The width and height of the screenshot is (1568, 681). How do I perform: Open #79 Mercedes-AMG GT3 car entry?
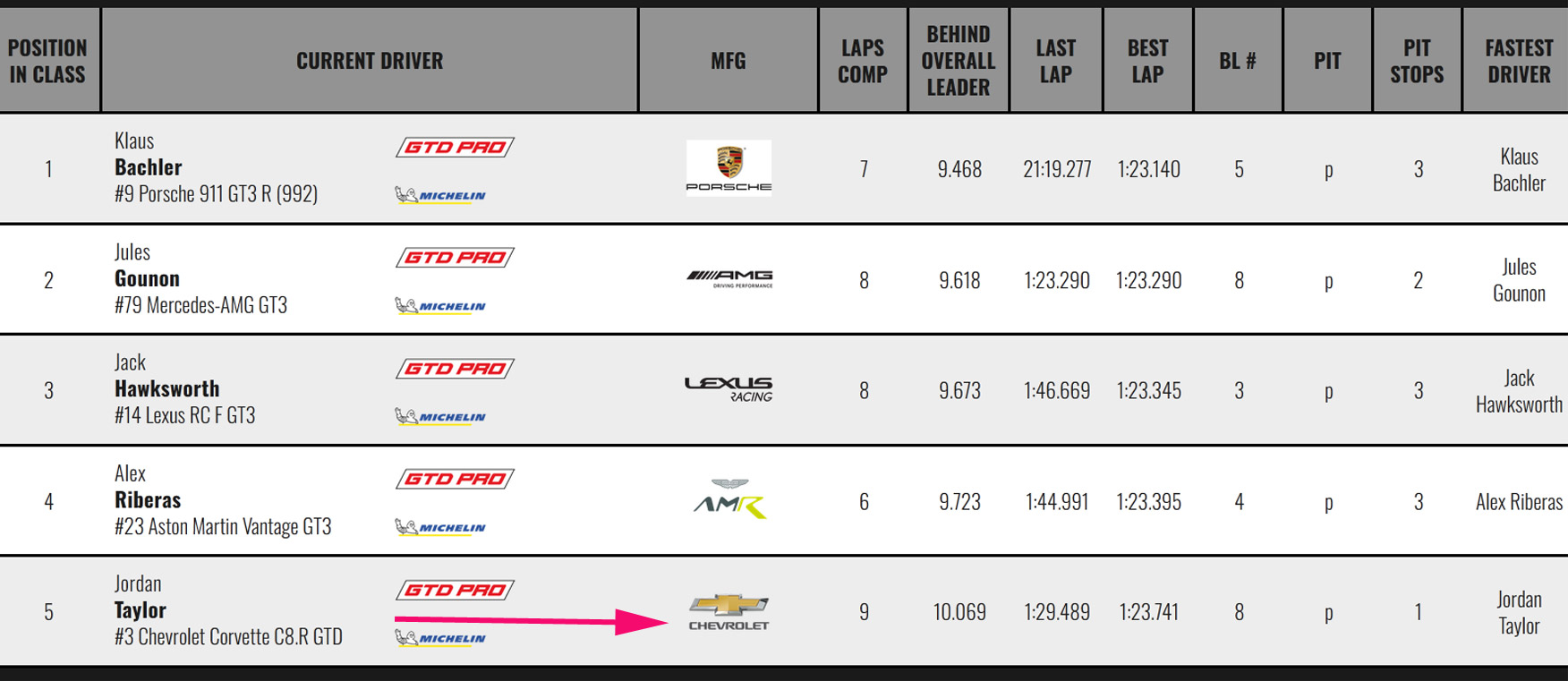200,305
